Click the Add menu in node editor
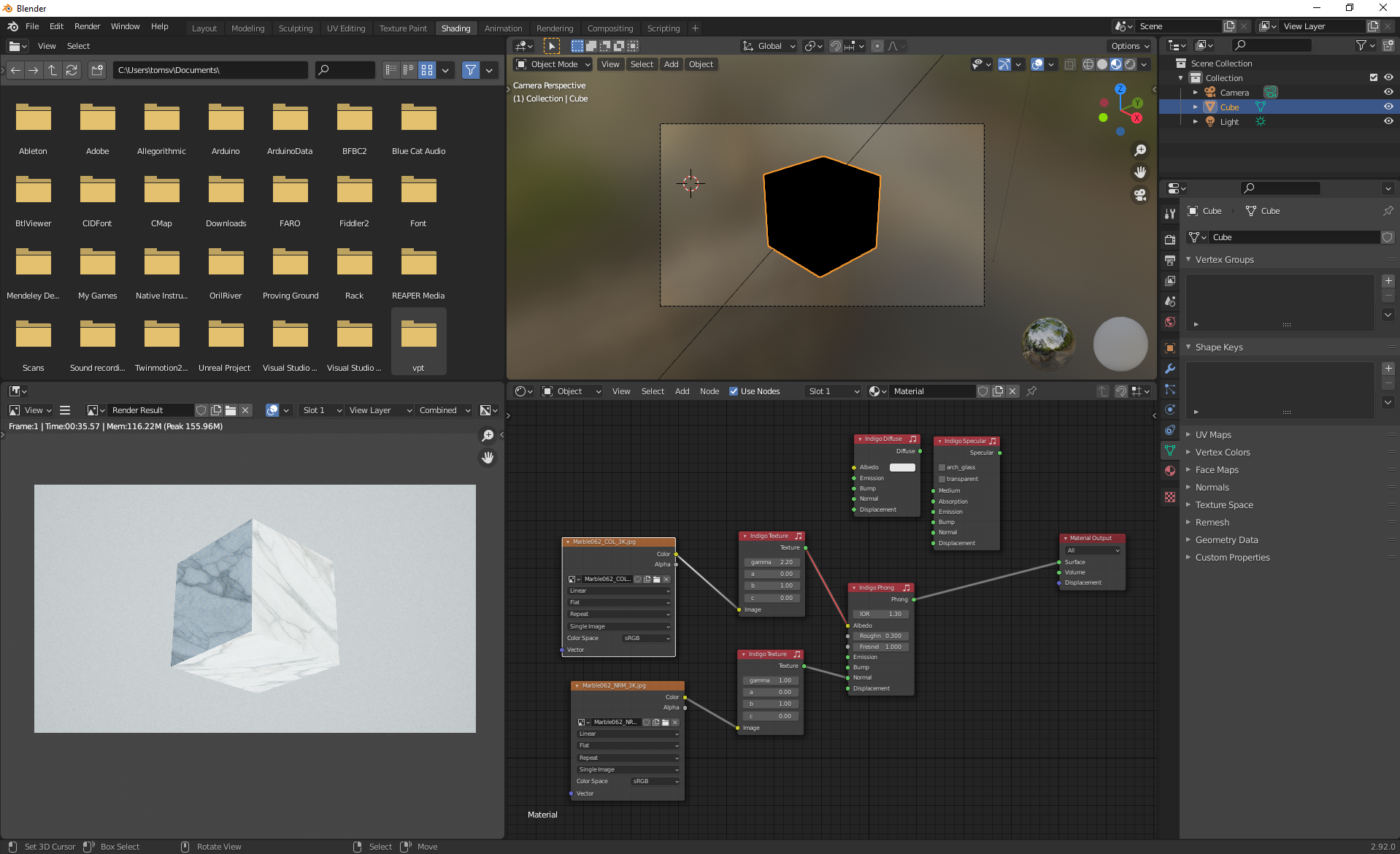Image resolution: width=1400 pixels, height=854 pixels. [x=682, y=391]
